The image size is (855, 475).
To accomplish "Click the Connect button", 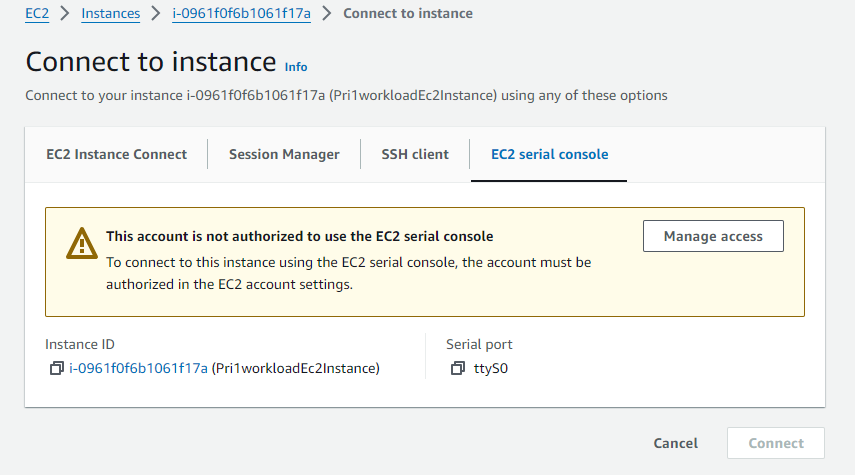I will pos(775,443).
